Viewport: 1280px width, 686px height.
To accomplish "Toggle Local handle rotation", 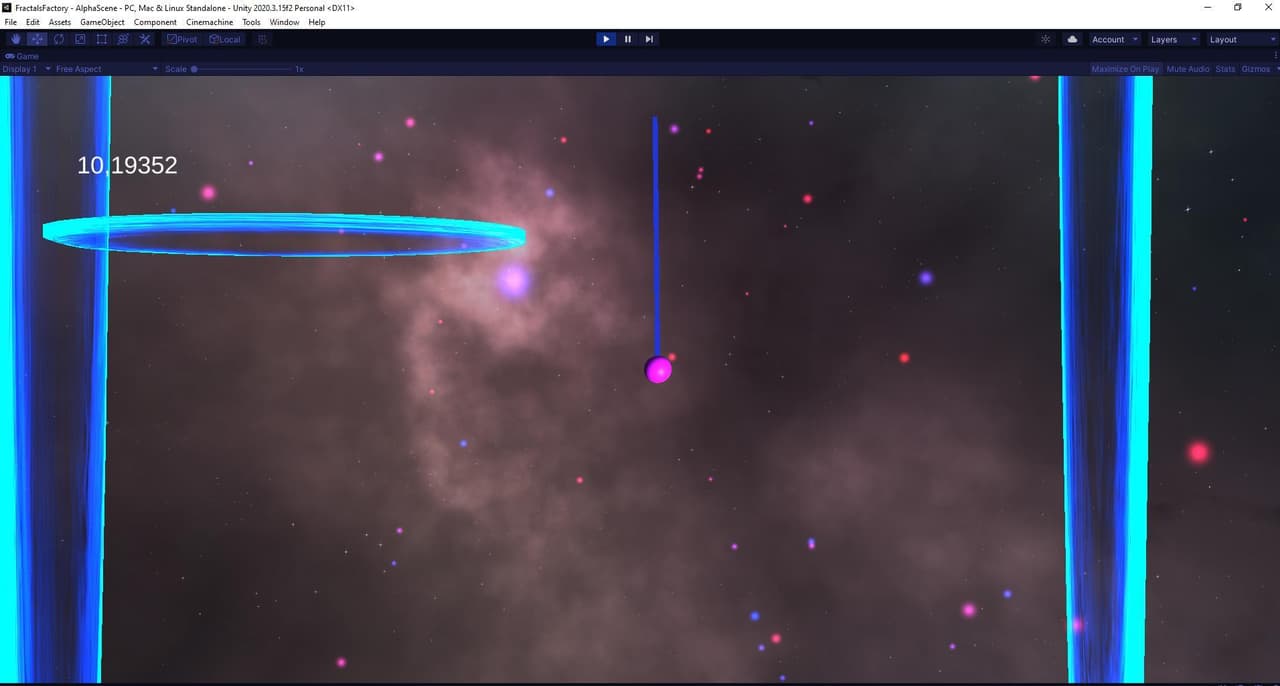I will click(x=225, y=39).
